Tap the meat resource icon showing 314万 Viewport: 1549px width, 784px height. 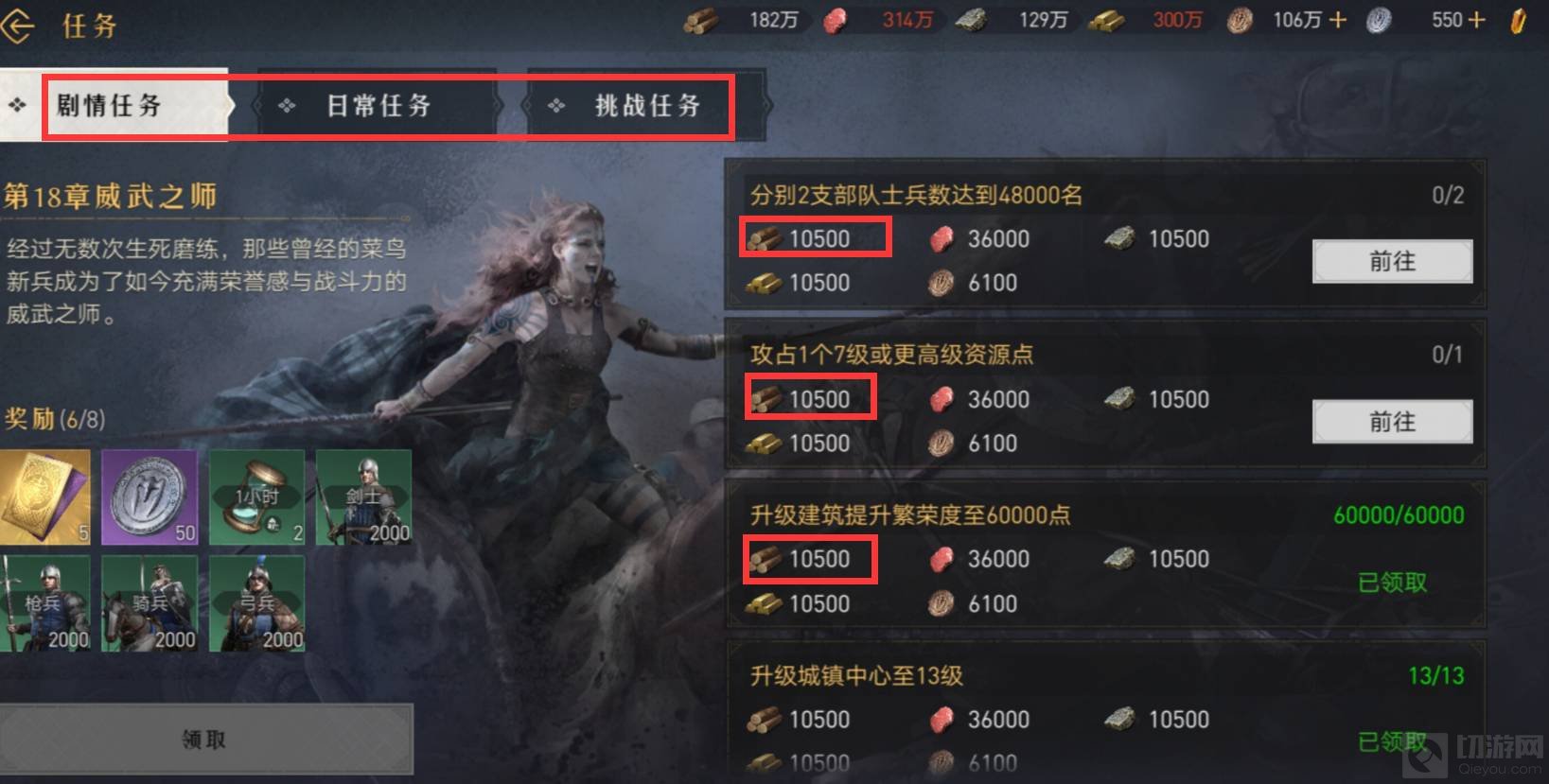point(836,20)
